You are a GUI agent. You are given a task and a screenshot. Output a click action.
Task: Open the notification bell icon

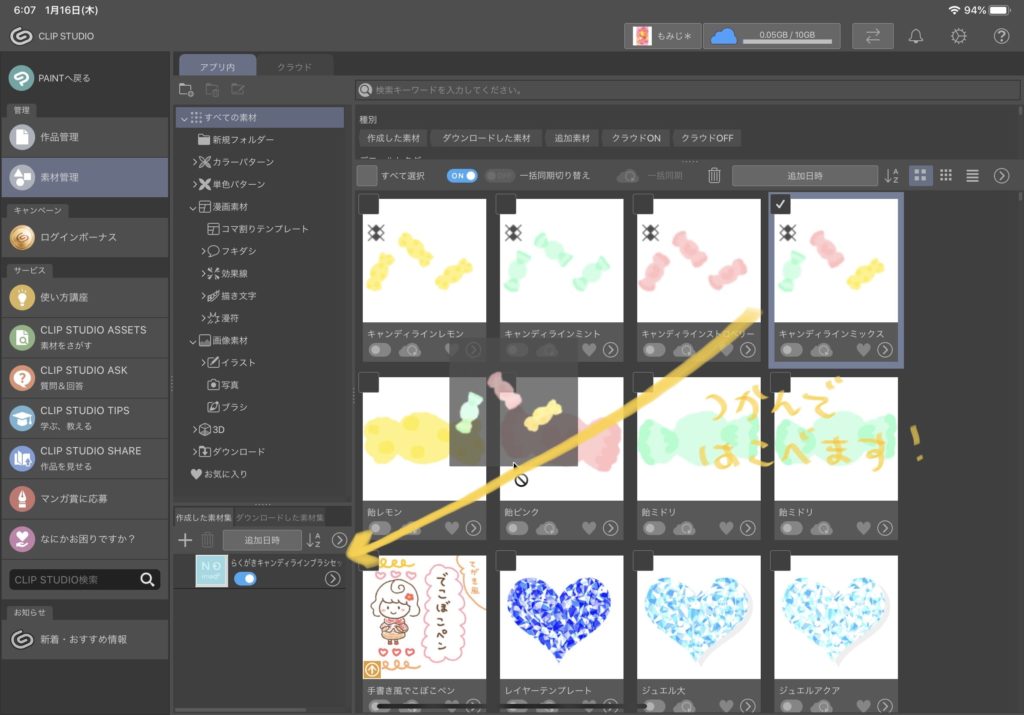915,36
